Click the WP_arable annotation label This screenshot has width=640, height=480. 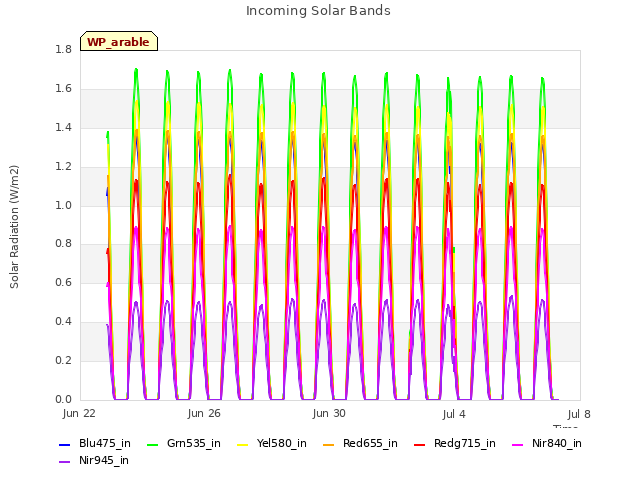tap(119, 42)
